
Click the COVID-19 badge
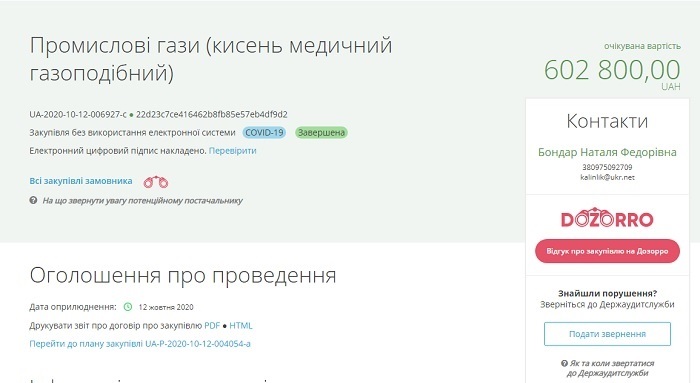264,133
